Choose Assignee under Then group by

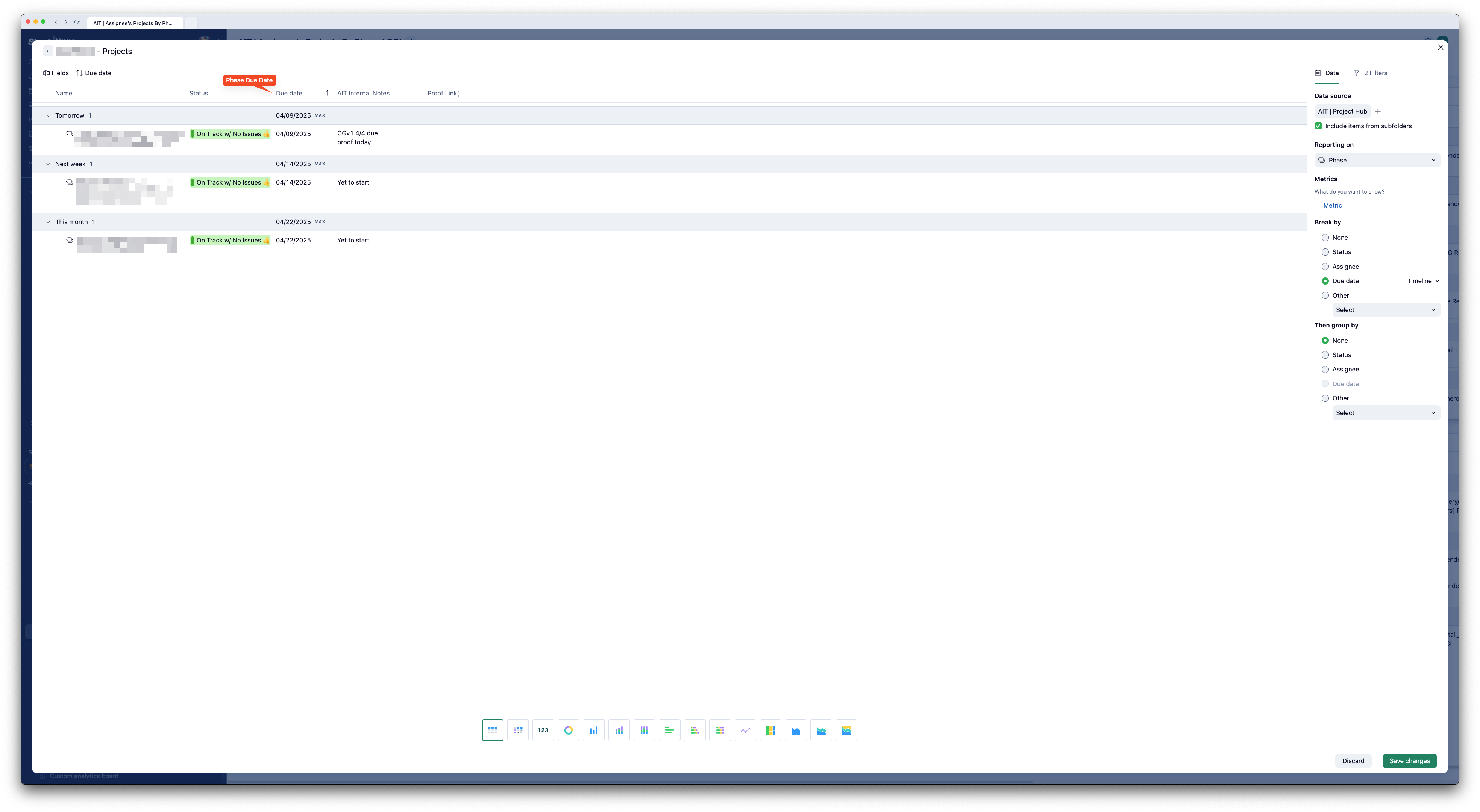1325,369
